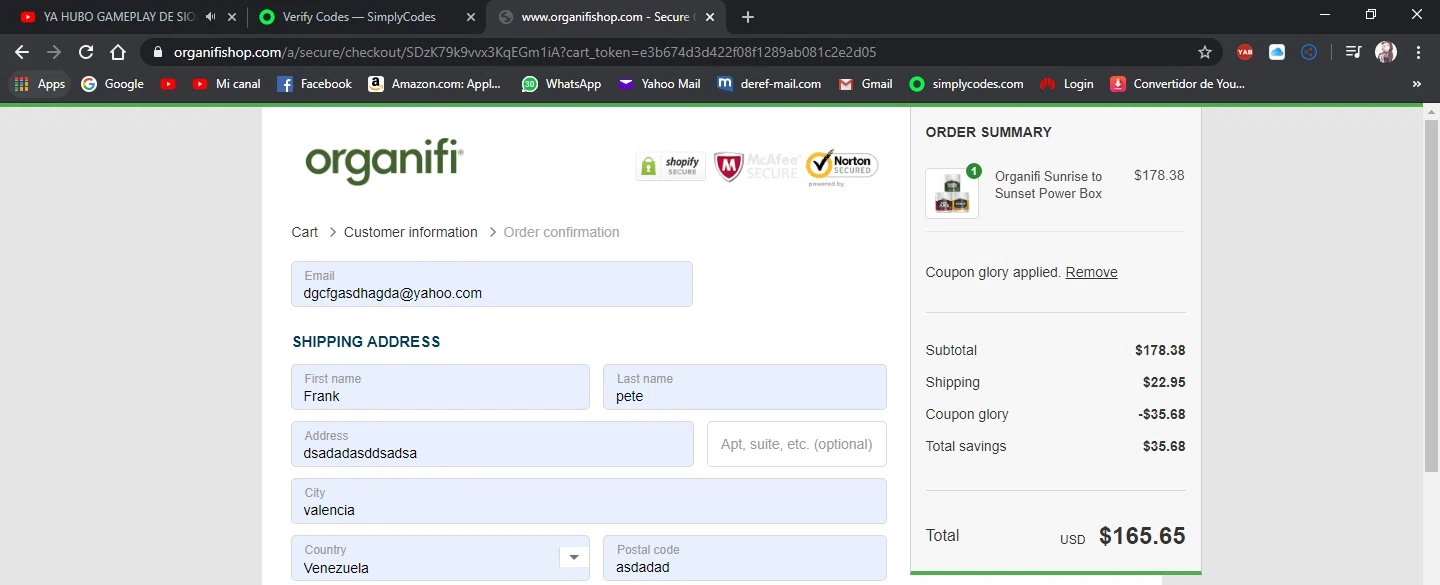This screenshot has width=1440, height=585.
Task: Reload the page with the refresh icon
Action: coord(86,52)
